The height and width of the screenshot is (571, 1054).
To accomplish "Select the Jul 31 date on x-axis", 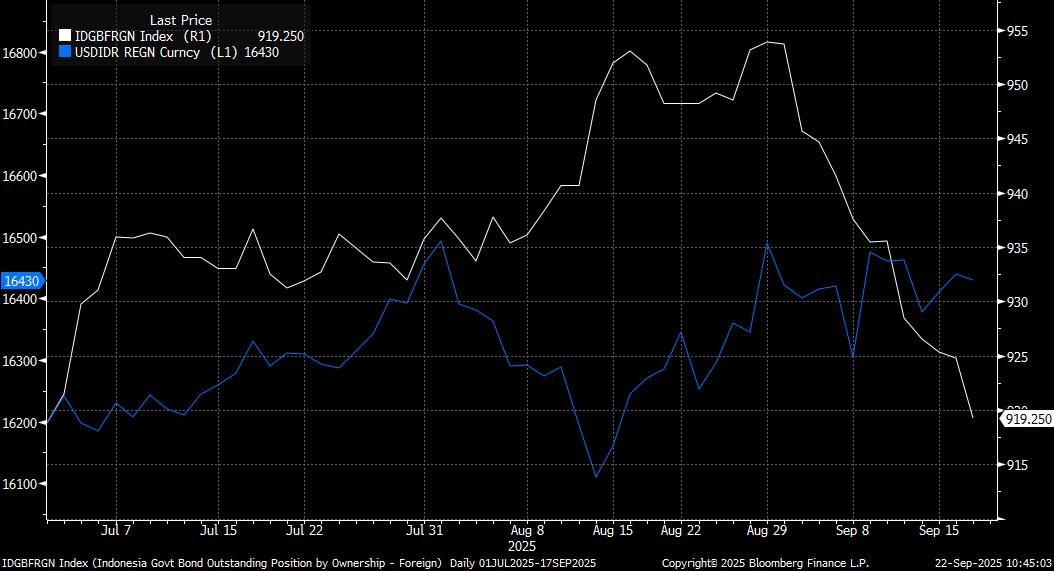I will pos(425,530).
